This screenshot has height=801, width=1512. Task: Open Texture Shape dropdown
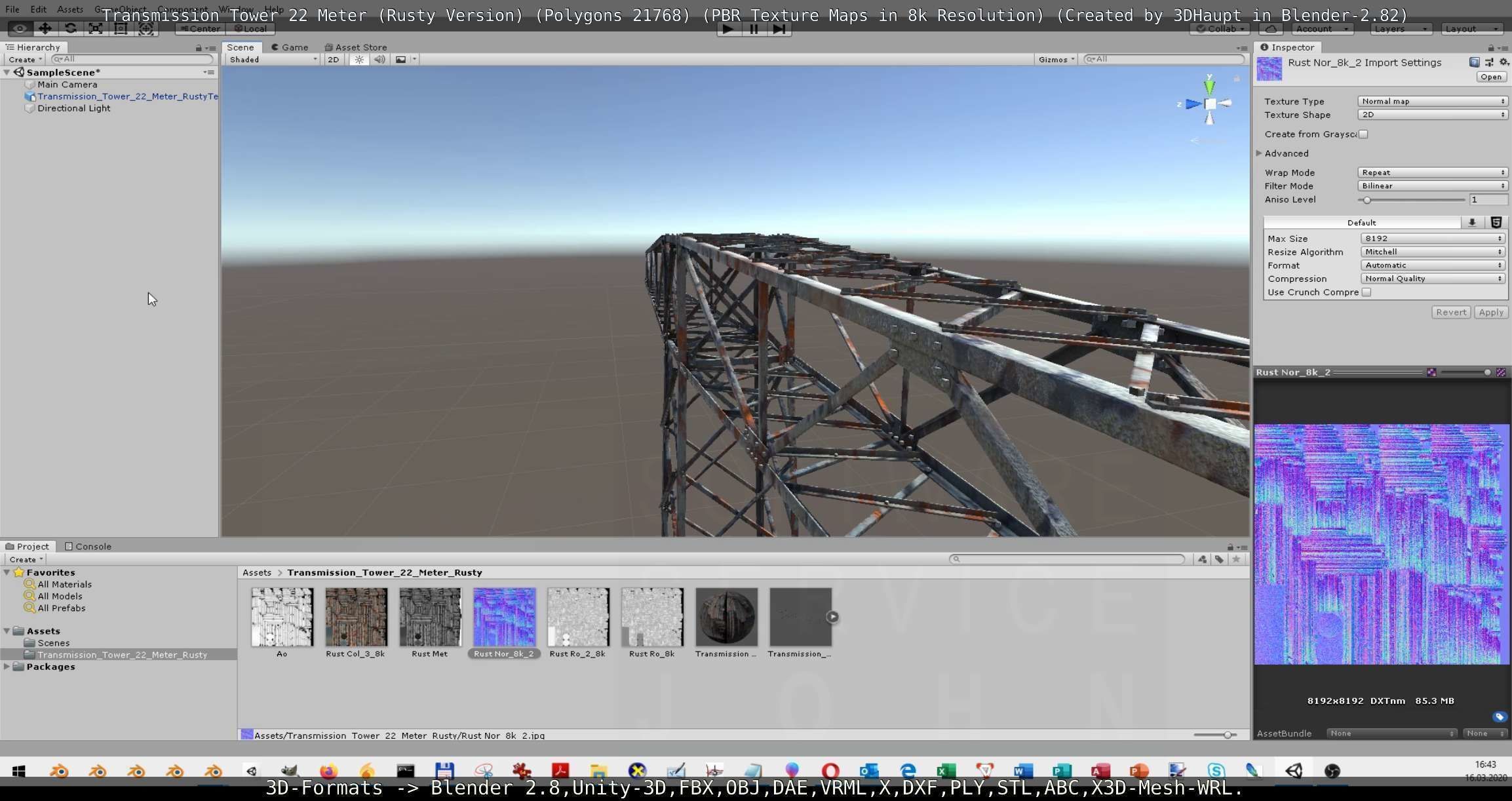point(1433,115)
